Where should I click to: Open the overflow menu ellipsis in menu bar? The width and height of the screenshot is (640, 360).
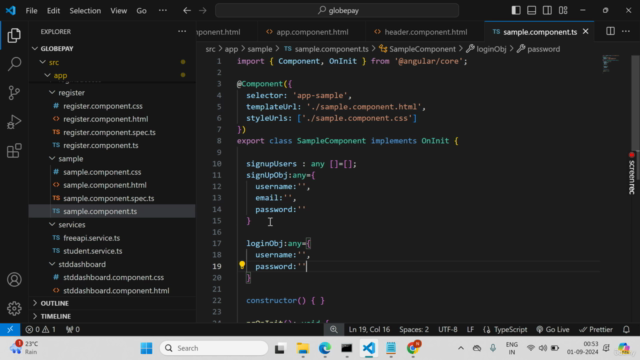(163, 10)
